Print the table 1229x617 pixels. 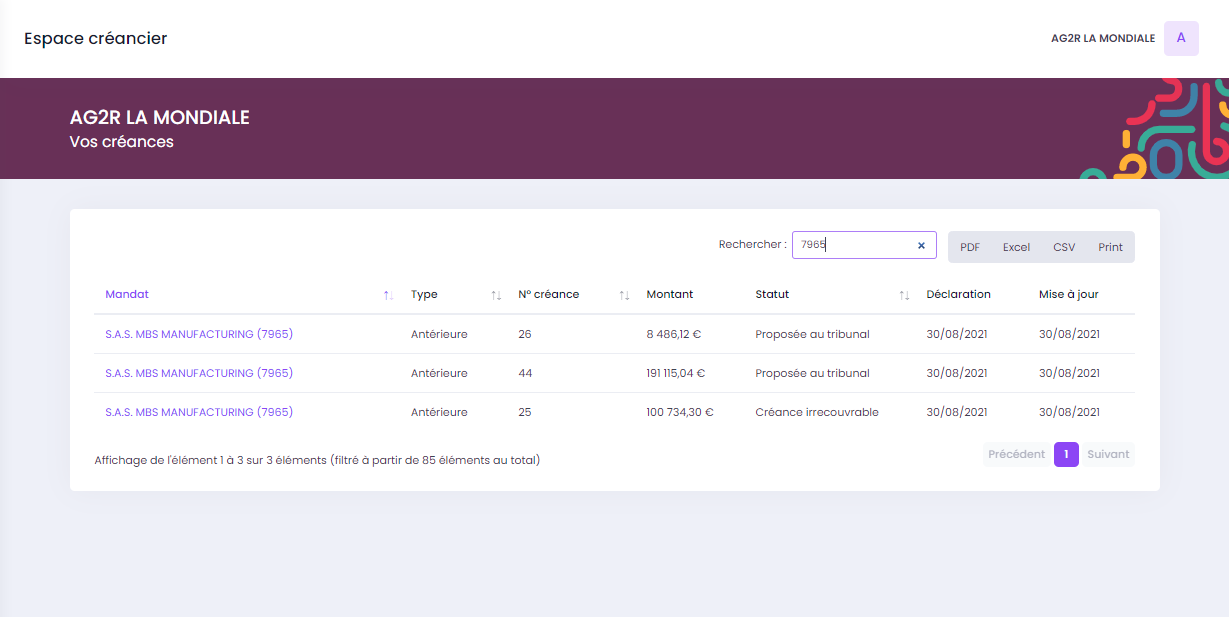click(x=1110, y=247)
